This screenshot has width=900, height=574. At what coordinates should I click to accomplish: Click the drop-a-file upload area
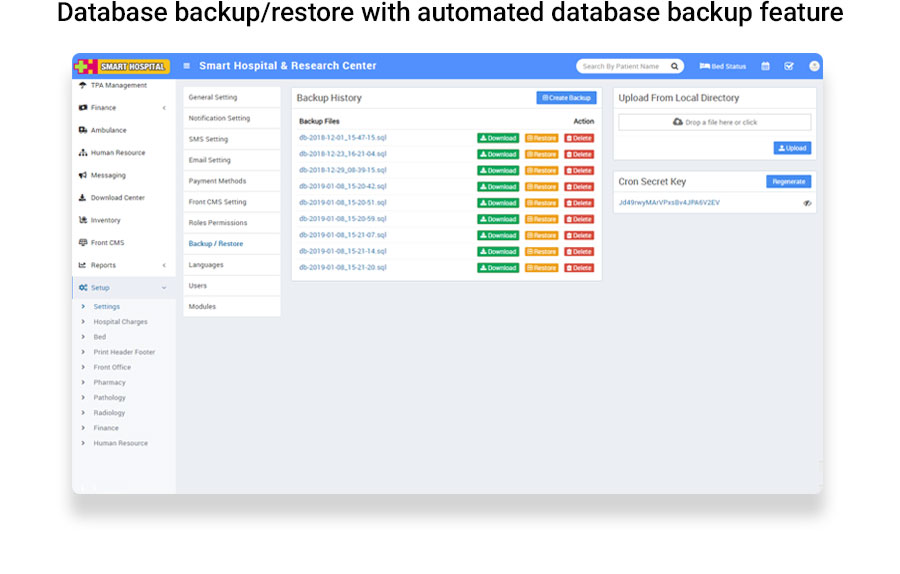click(714, 122)
